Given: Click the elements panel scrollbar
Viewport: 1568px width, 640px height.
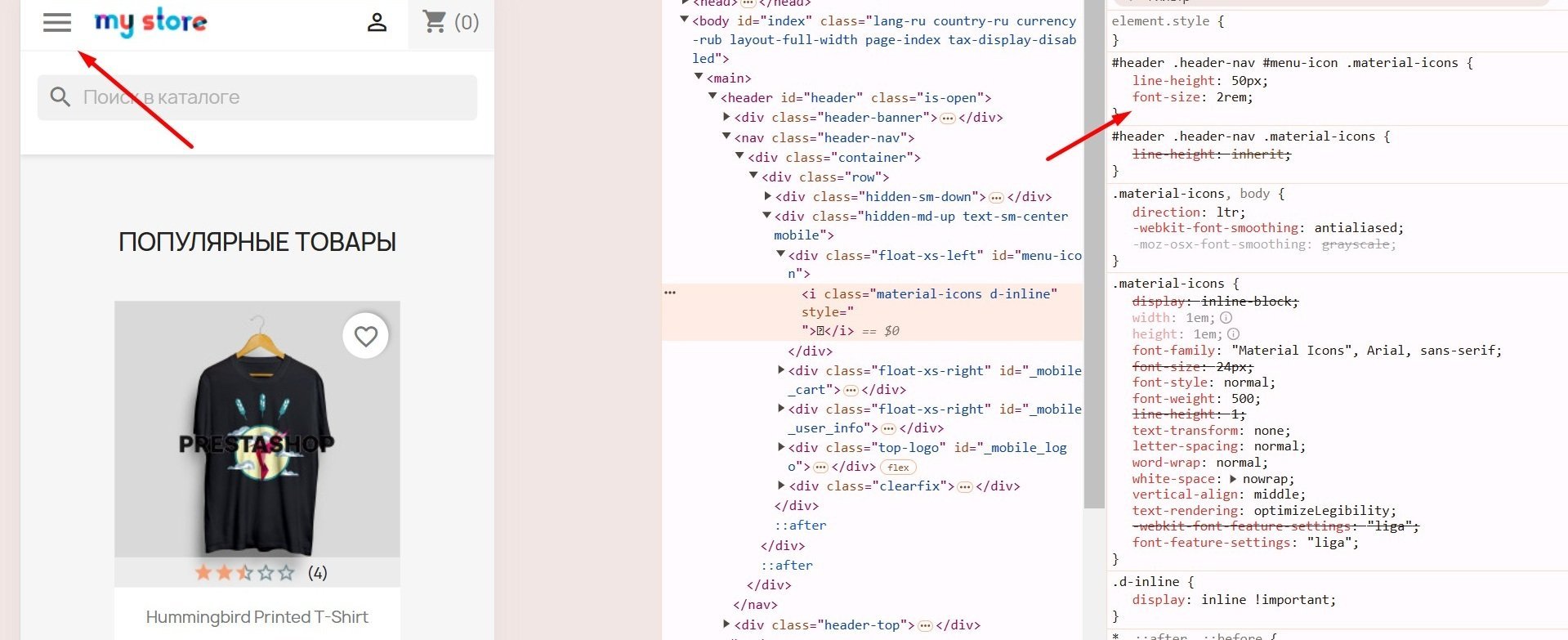Looking at the screenshot, I should [1095, 253].
